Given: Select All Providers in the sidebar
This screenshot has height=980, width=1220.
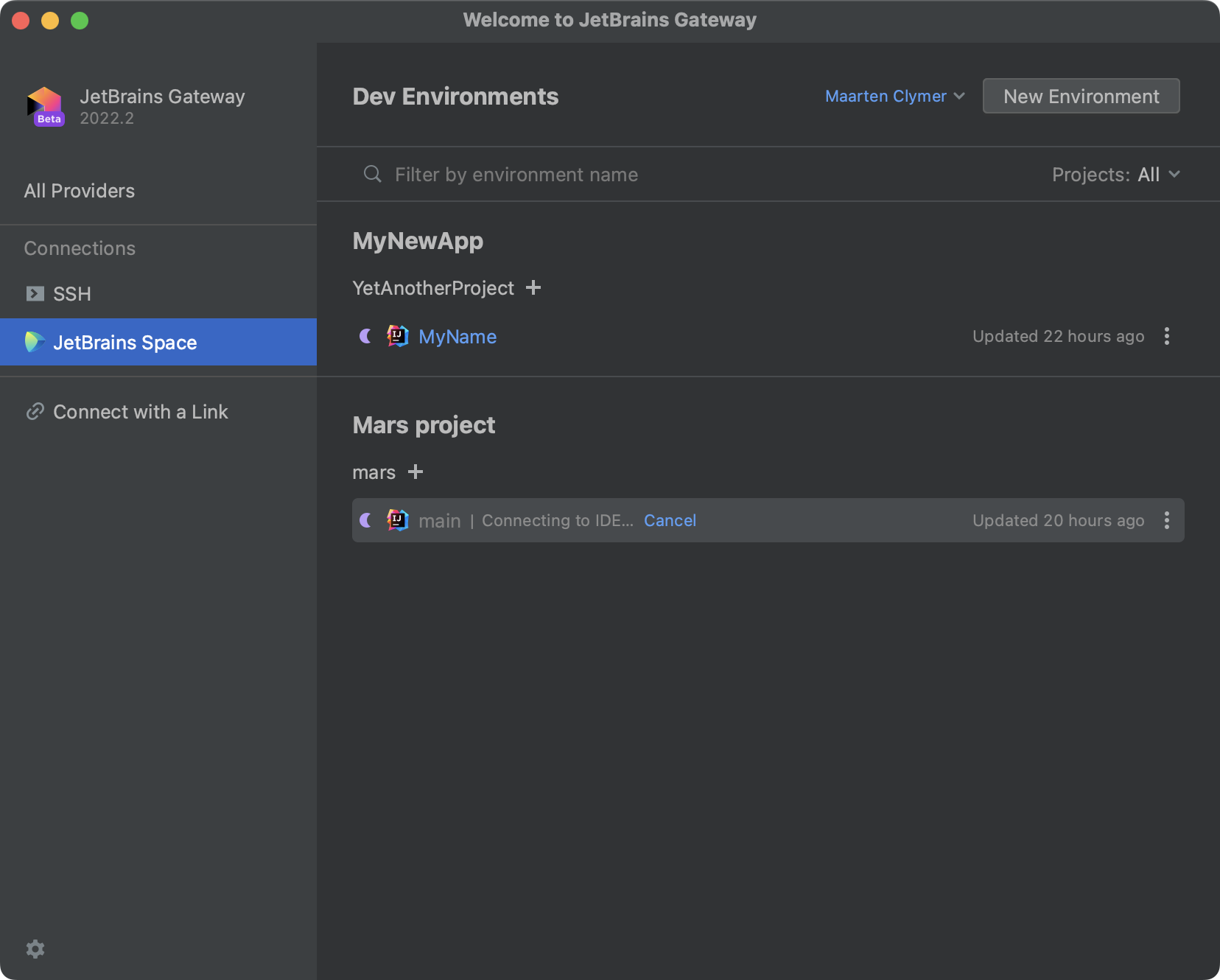Looking at the screenshot, I should pyautogui.click(x=79, y=190).
